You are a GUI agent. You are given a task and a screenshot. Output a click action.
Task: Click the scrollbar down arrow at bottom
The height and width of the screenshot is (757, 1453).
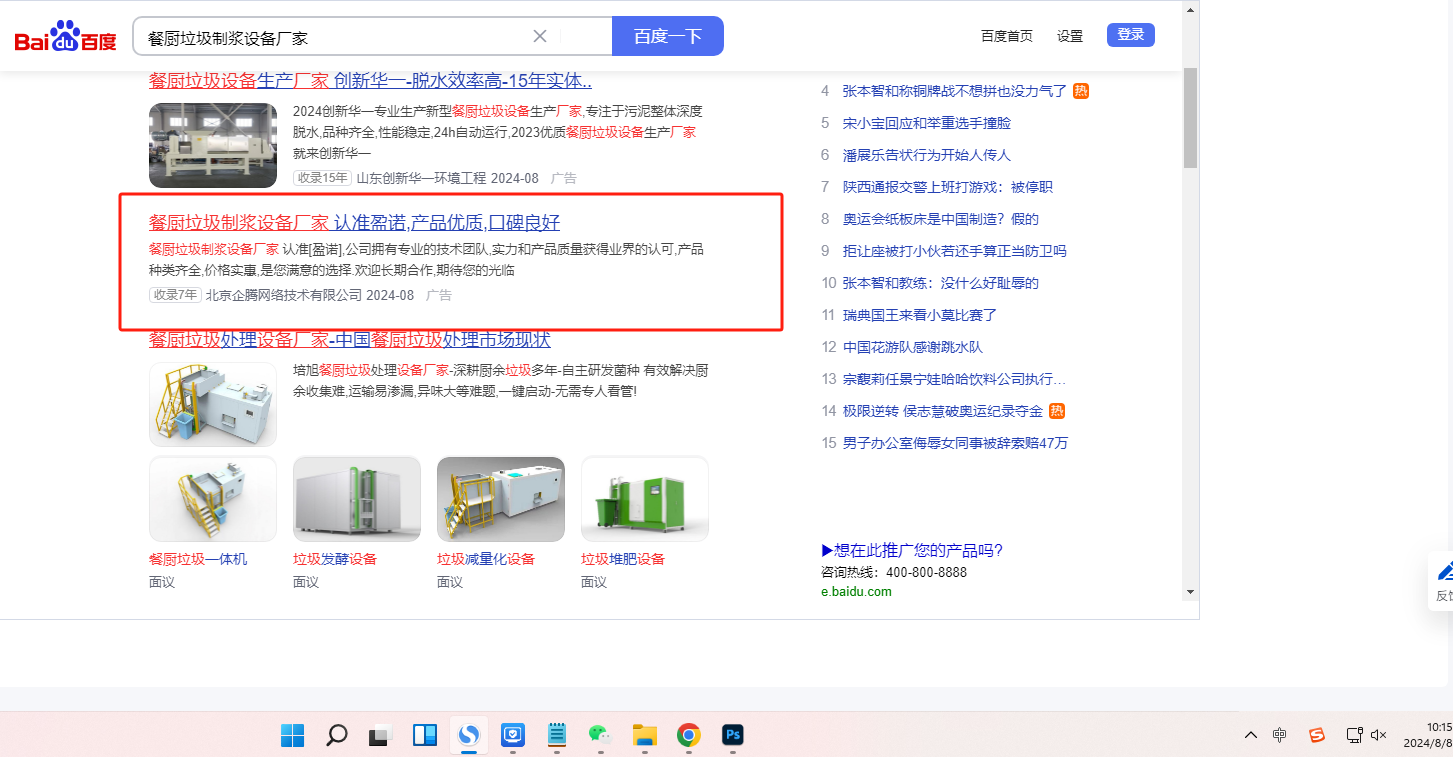click(x=1190, y=591)
